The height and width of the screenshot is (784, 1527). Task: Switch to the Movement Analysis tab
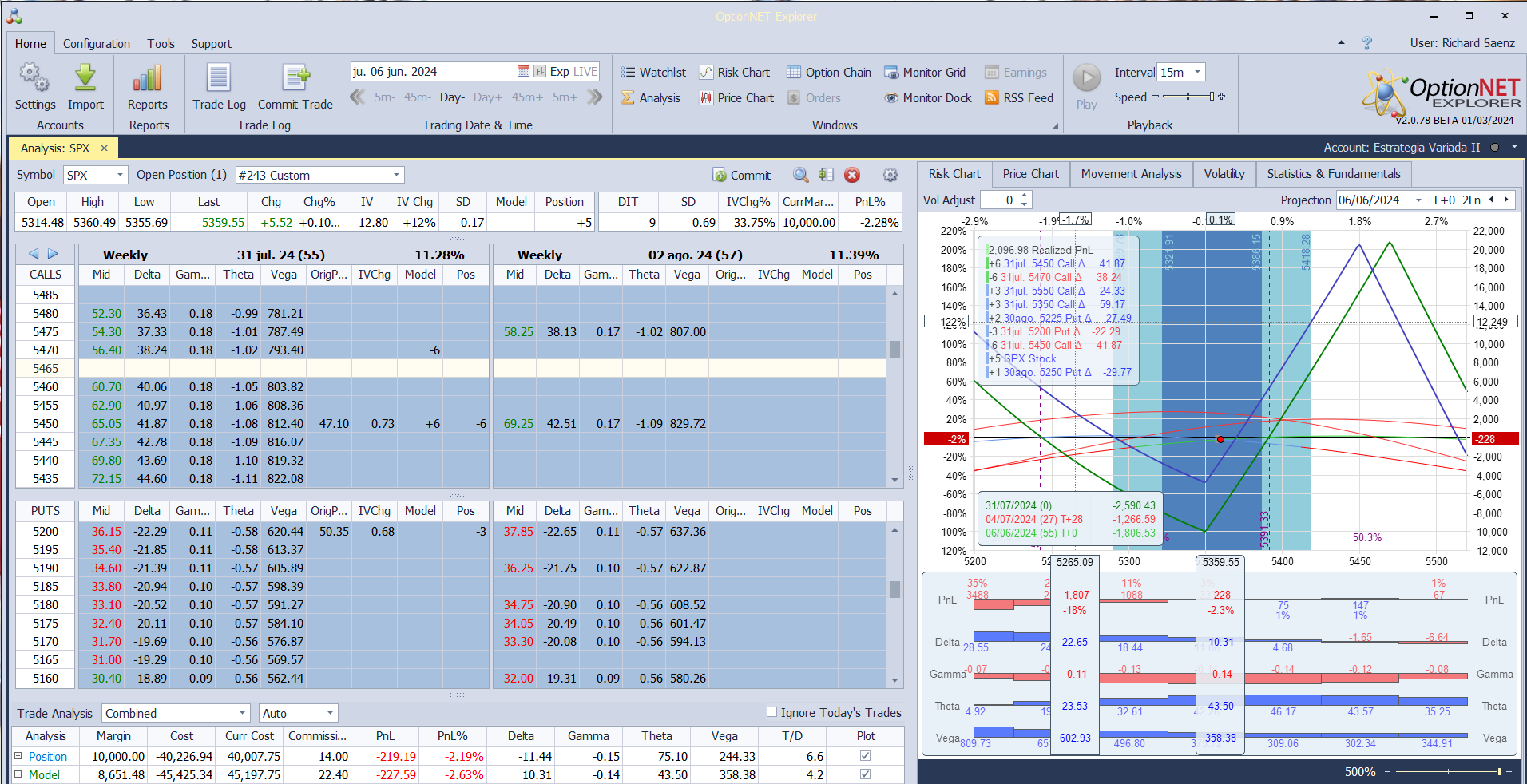click(1131, 174)
